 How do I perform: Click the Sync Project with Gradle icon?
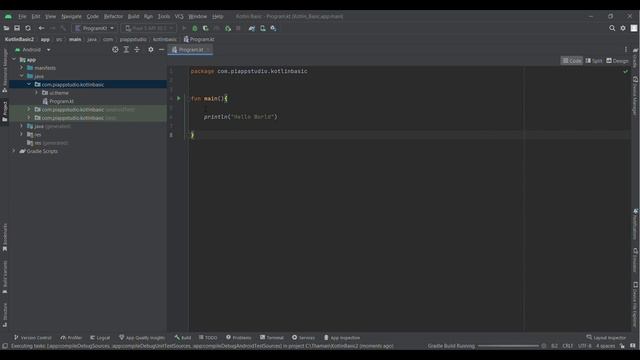click(252, 28)
